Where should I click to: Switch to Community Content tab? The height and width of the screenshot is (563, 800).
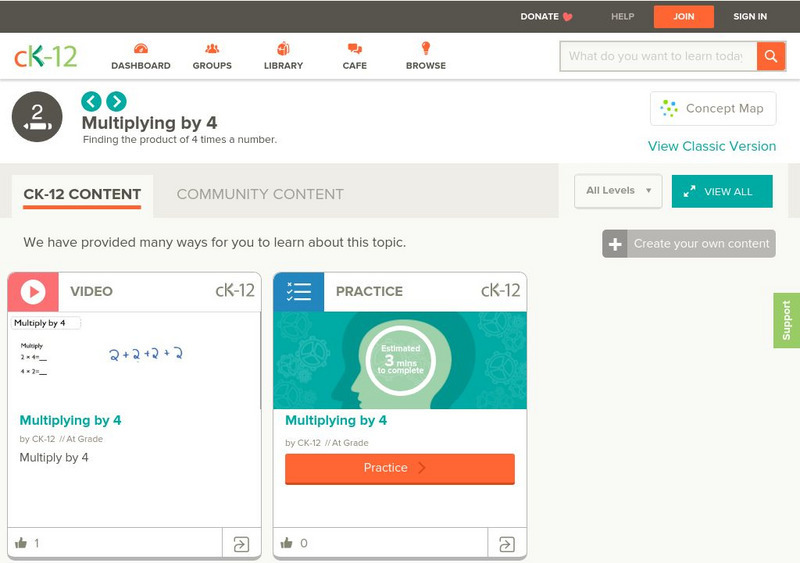(260, 194)
